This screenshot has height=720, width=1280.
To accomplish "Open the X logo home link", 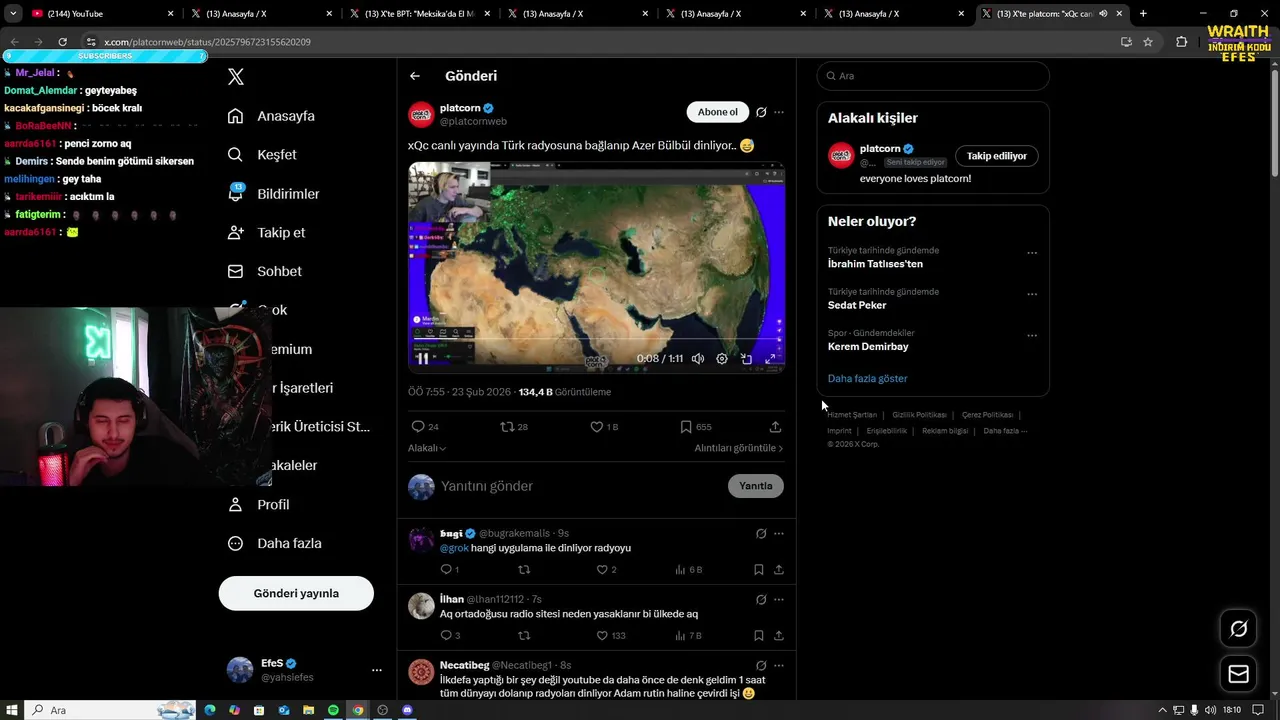I will pos(235,77).
